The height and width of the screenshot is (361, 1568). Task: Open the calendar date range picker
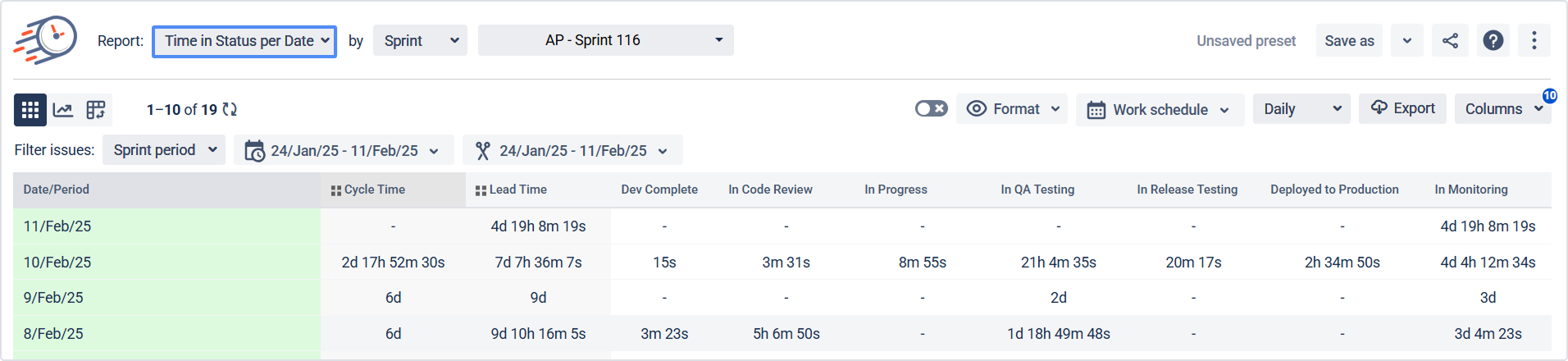click(344, 151)
